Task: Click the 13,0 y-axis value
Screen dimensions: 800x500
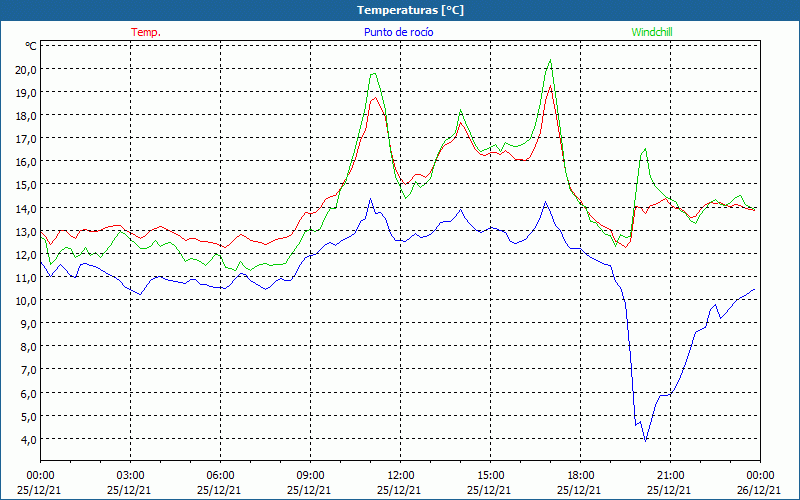Action: point(26,231)
